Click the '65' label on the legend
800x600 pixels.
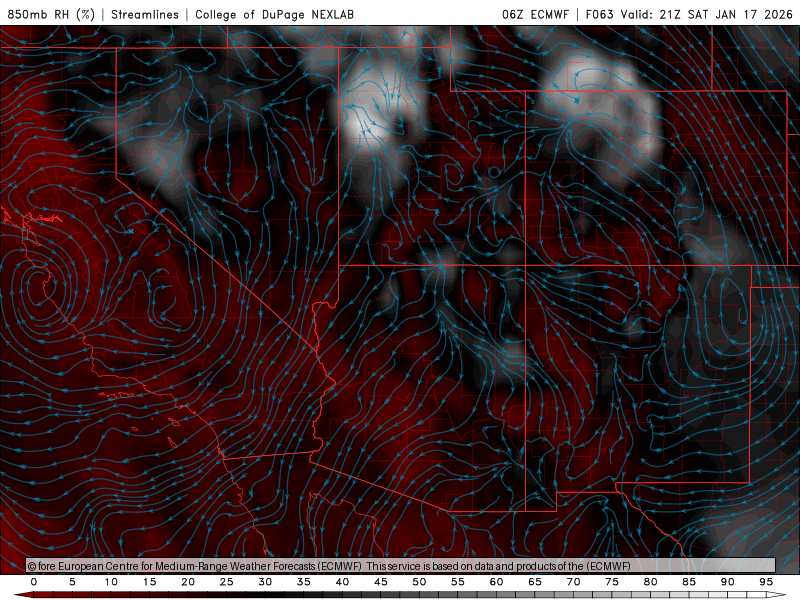click(535, 582)
